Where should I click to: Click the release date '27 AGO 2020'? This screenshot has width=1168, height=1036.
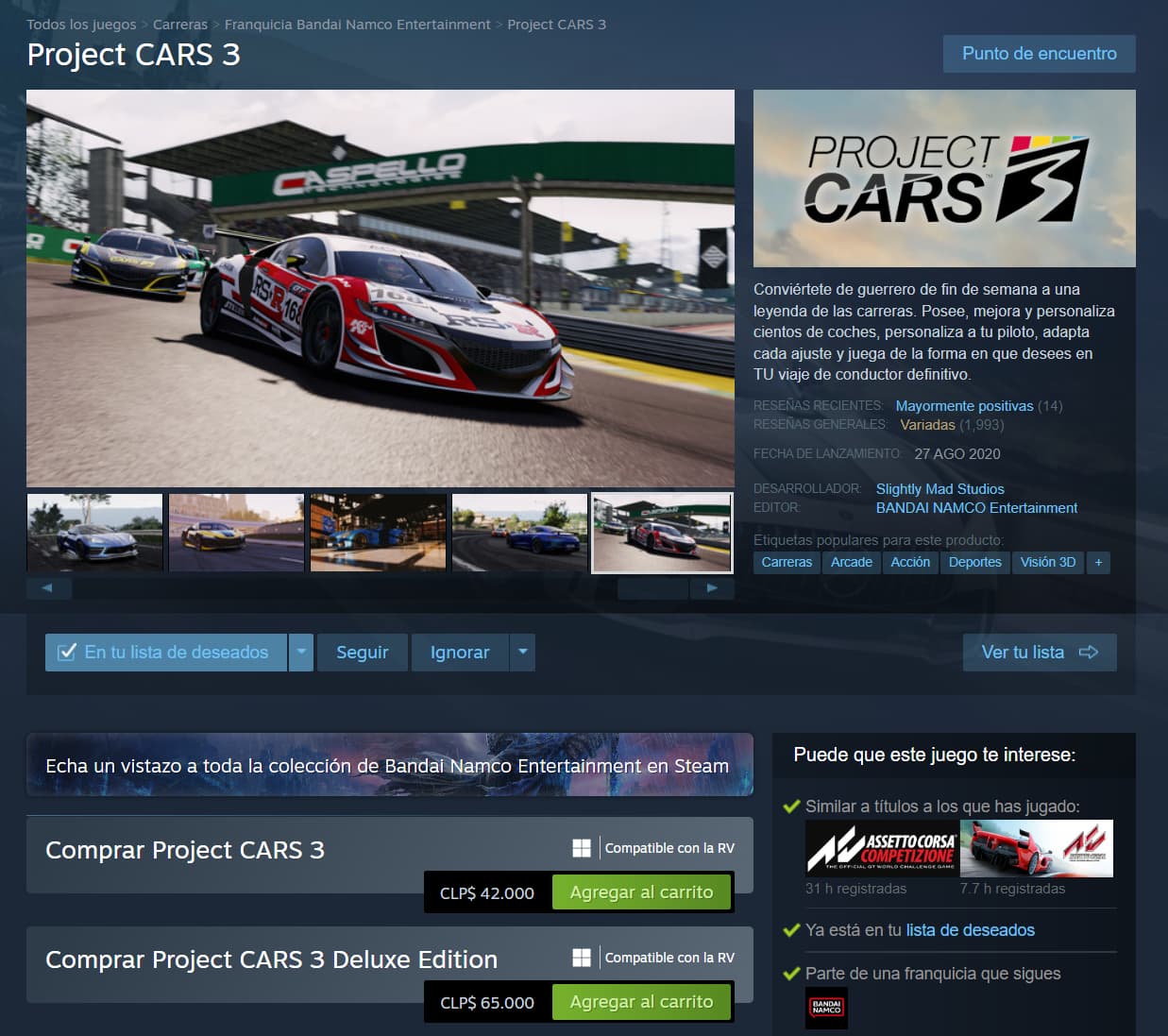[x=957, y=454]
